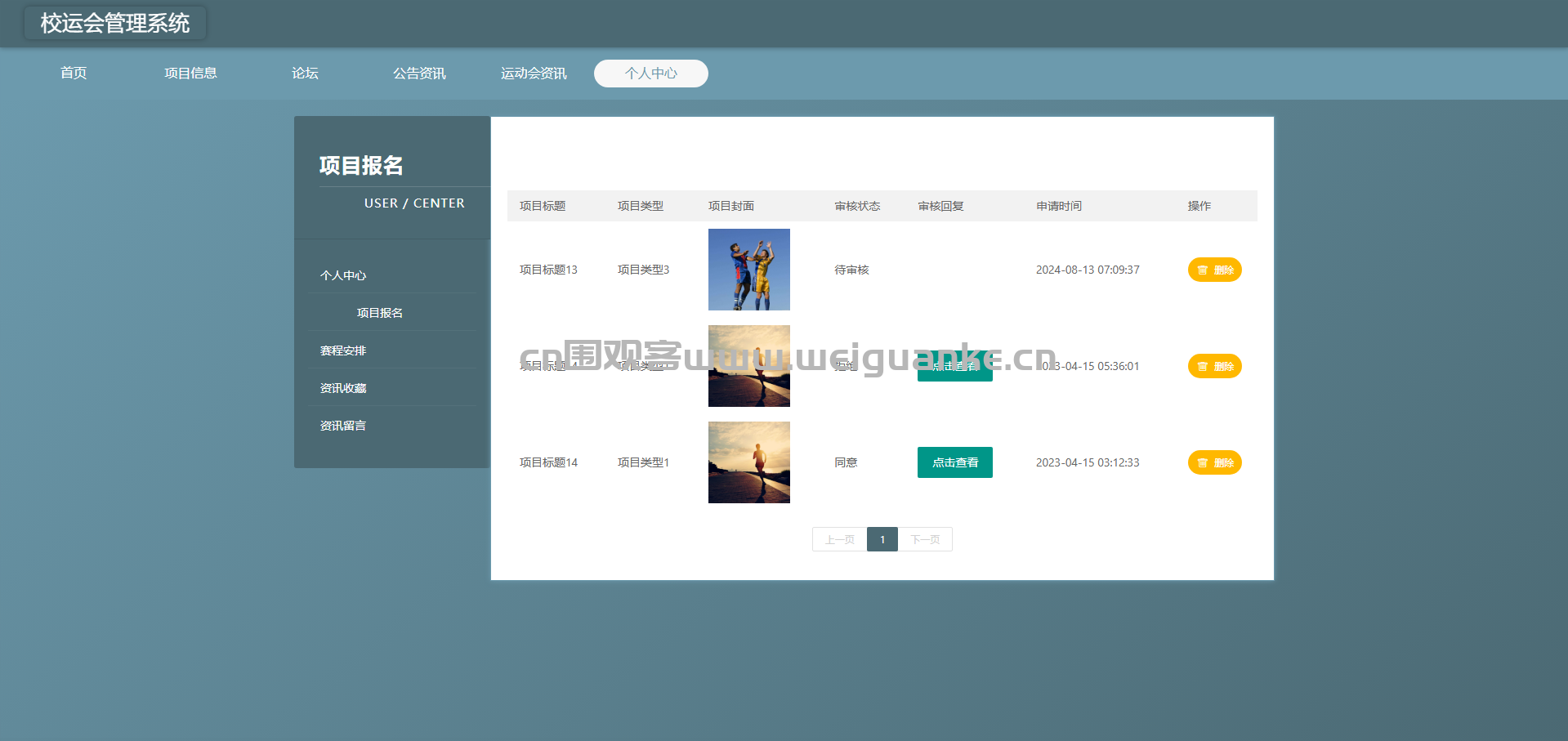This screenshot has width=1568, height=741.
Task: Open the 首页 navigation tab
Action: 74,74
